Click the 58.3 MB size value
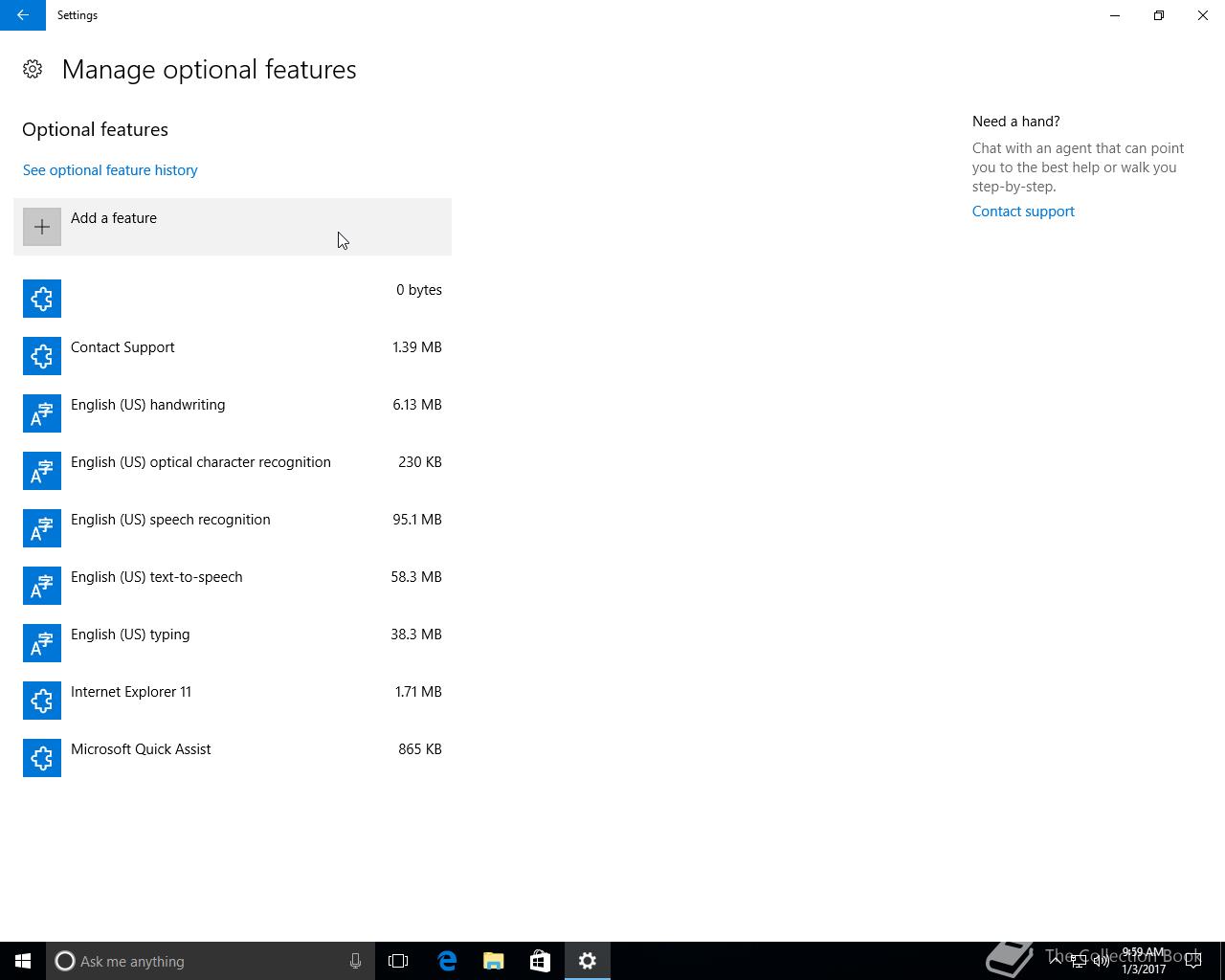The image size is (1225, 980). [x=416, y=577]
